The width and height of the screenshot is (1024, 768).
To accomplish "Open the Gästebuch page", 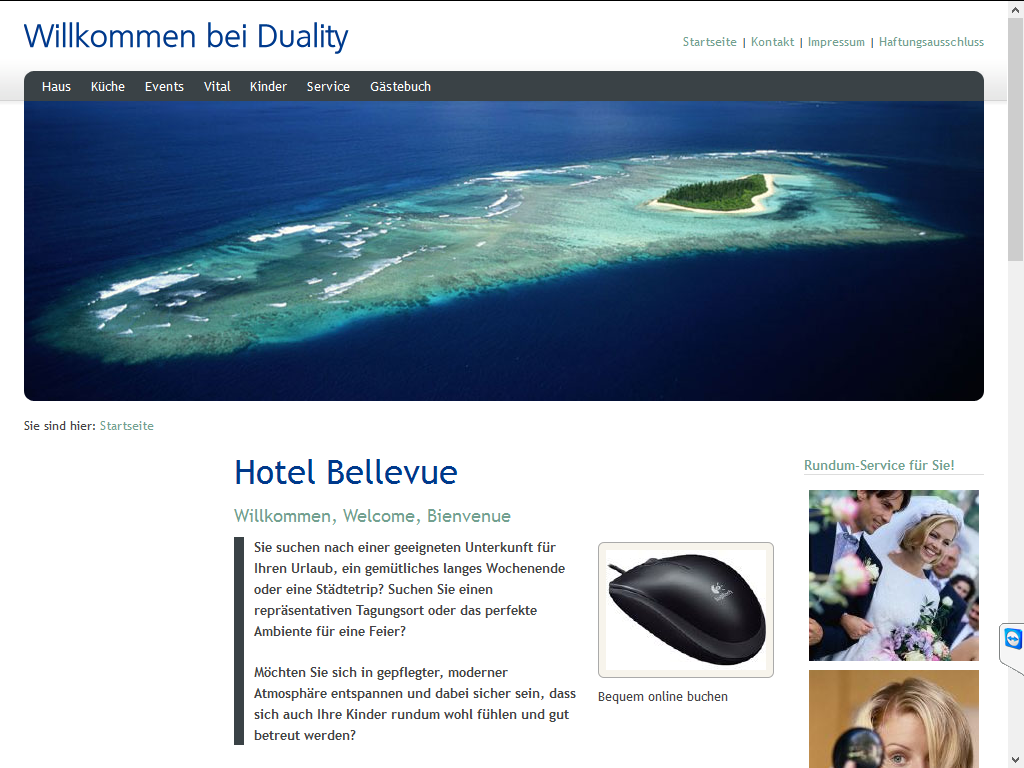I will 400,86.
